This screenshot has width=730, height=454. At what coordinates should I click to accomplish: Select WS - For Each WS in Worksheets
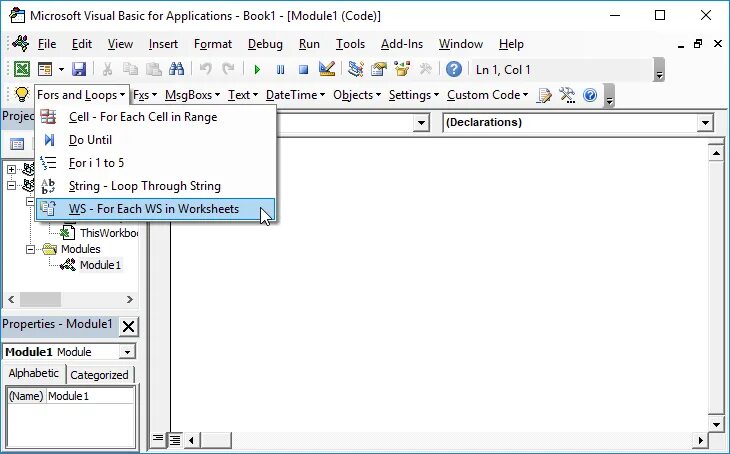[155, 209]
